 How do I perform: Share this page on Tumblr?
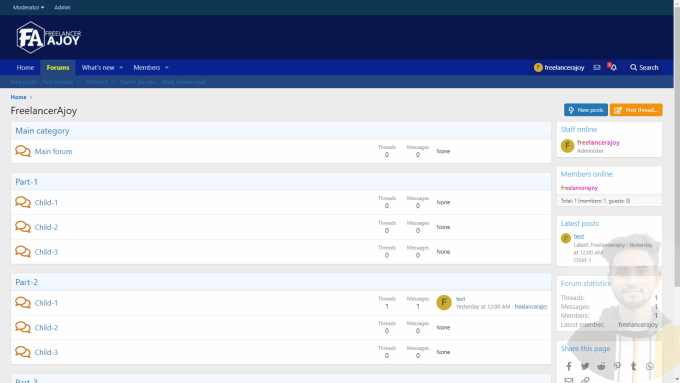pos(634,366)
